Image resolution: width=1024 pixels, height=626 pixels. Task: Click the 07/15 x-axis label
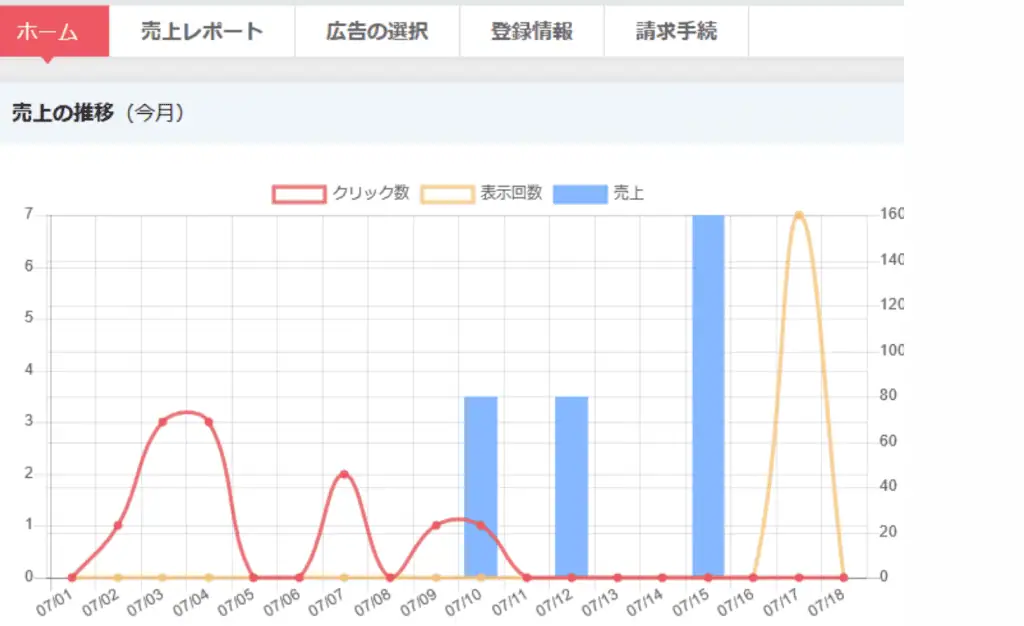pos(690,603)
